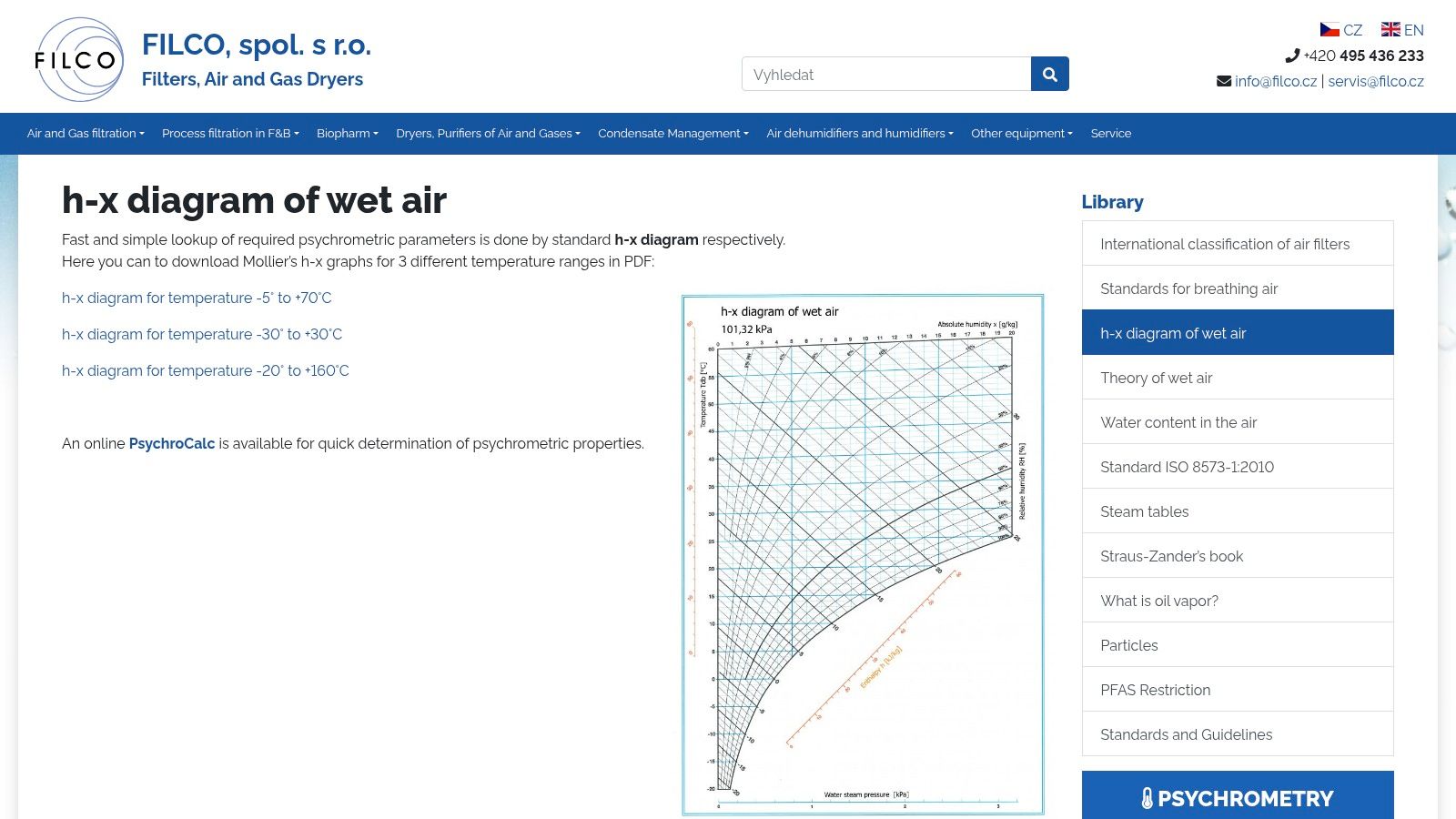Open the Particles library item
The height and width of the screenshot is (819, 1456).
[x=1238, y=645]
